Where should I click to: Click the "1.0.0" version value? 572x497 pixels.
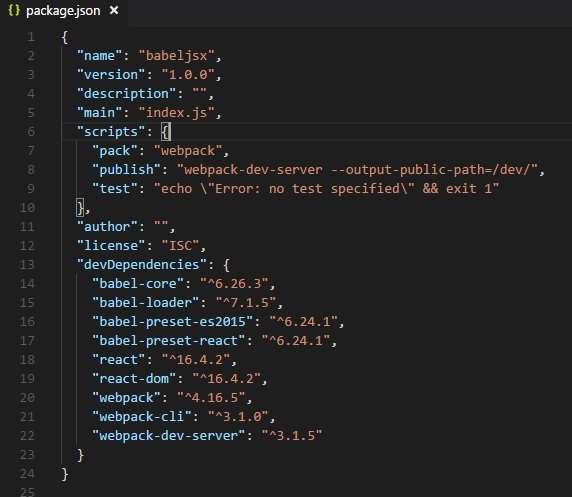point(188,75)
